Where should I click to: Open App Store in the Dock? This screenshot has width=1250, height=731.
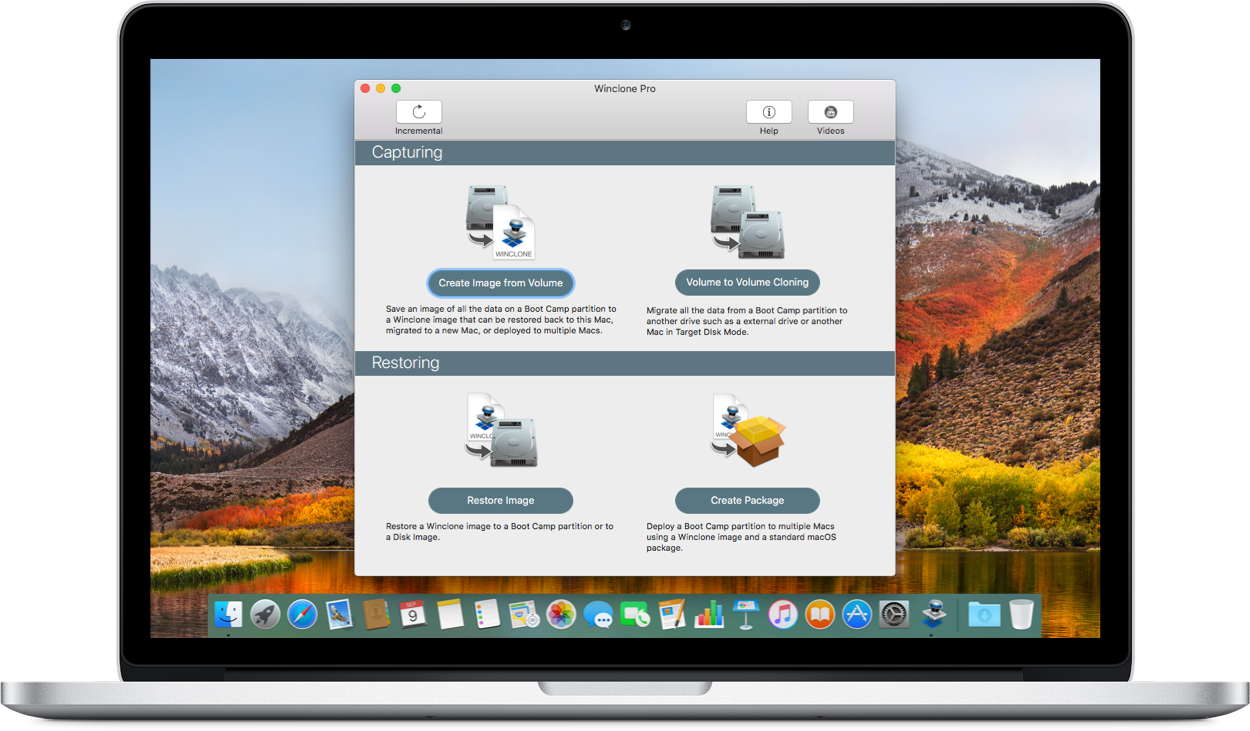coord(857,614)
